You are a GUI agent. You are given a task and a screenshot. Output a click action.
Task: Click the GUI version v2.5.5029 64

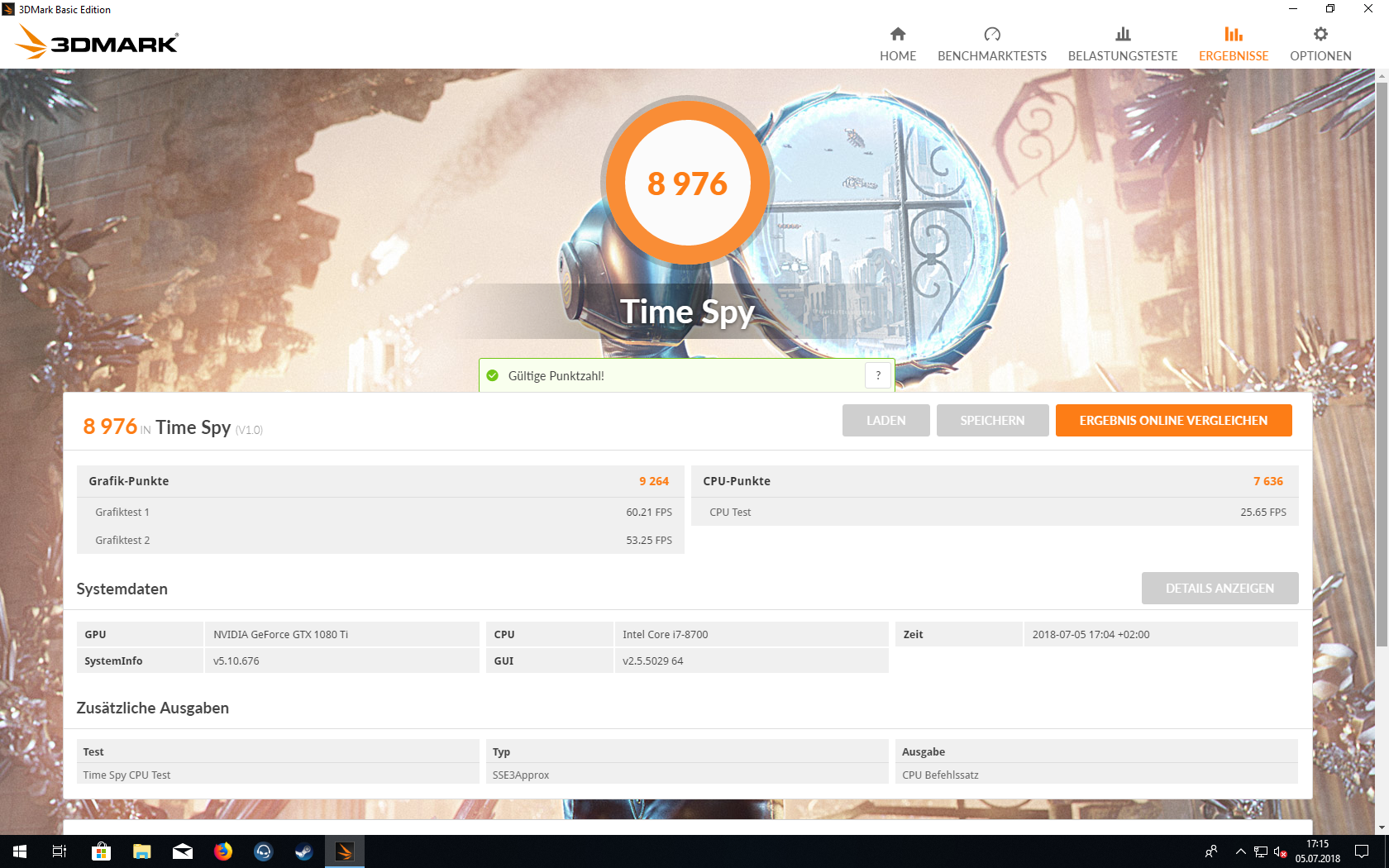click(653, 661)
